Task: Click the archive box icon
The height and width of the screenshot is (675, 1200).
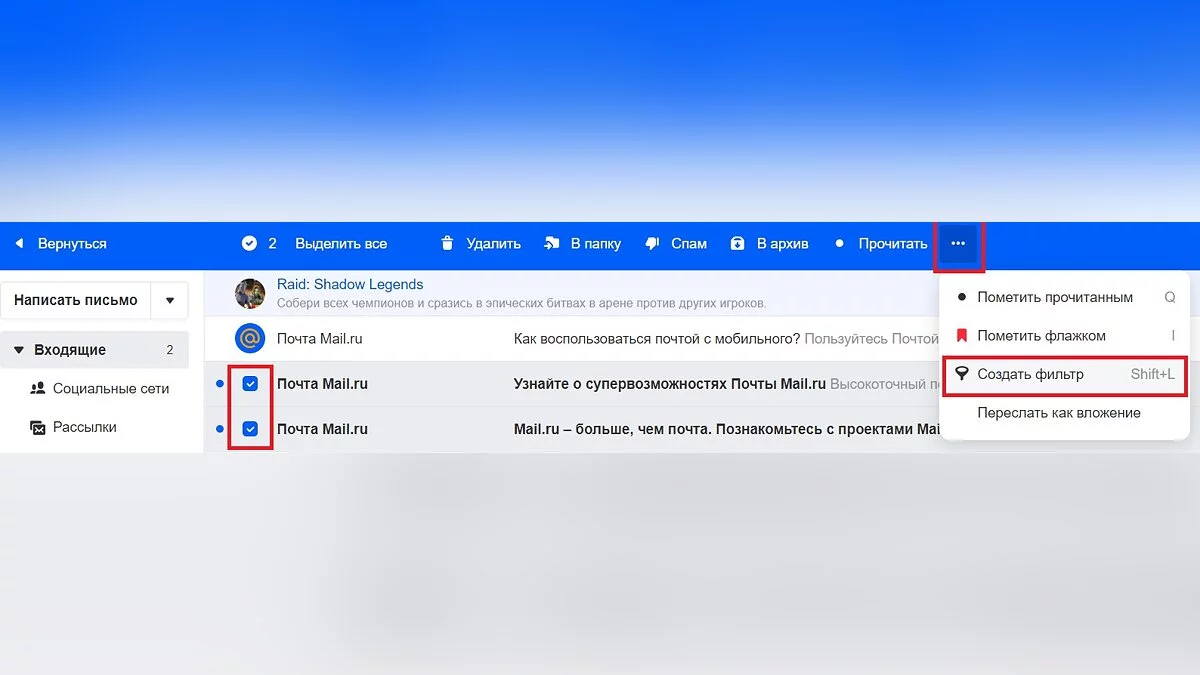Action: (738, 244)
